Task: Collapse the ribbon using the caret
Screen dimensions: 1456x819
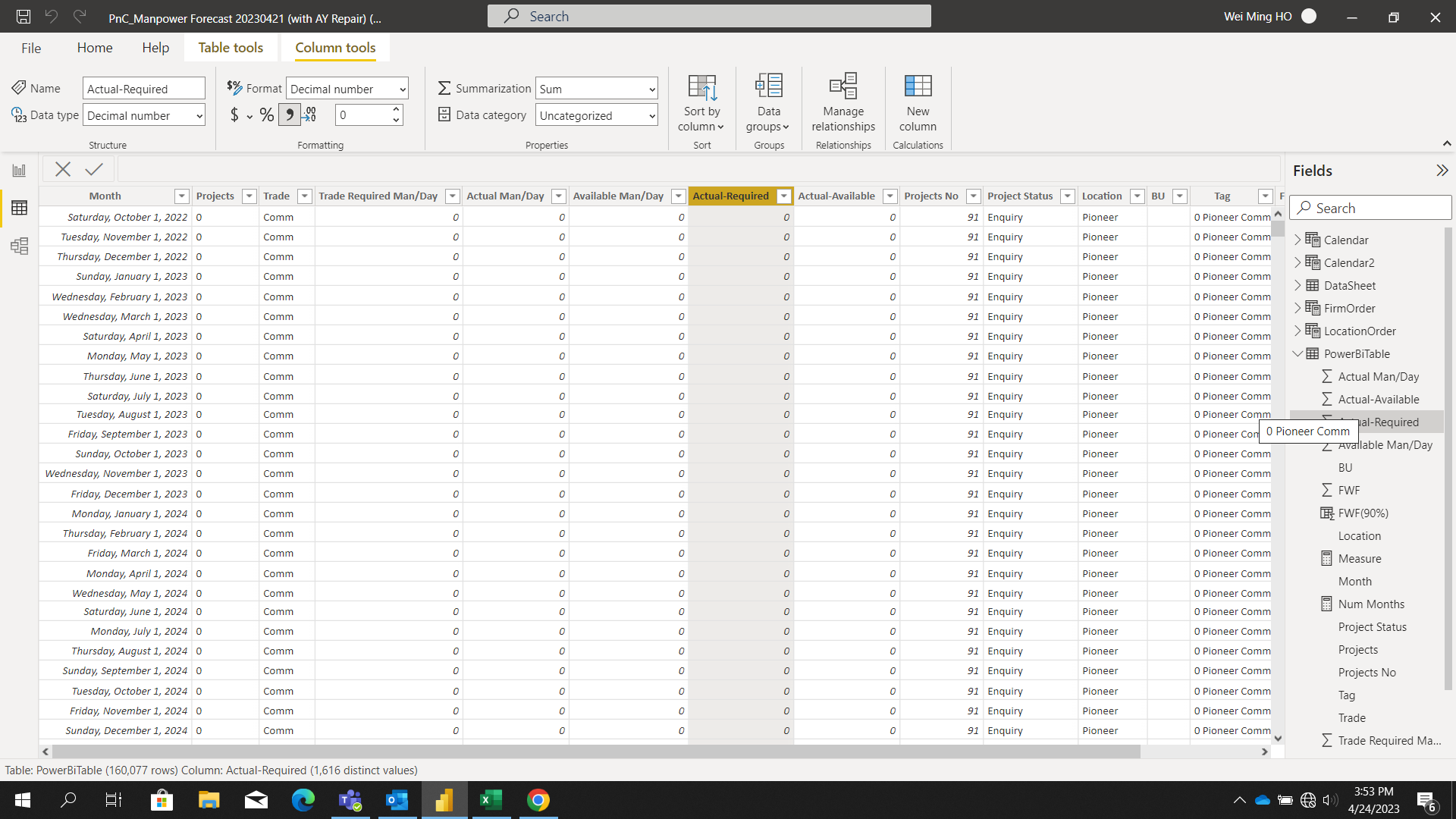Action: coord(1447,143)
